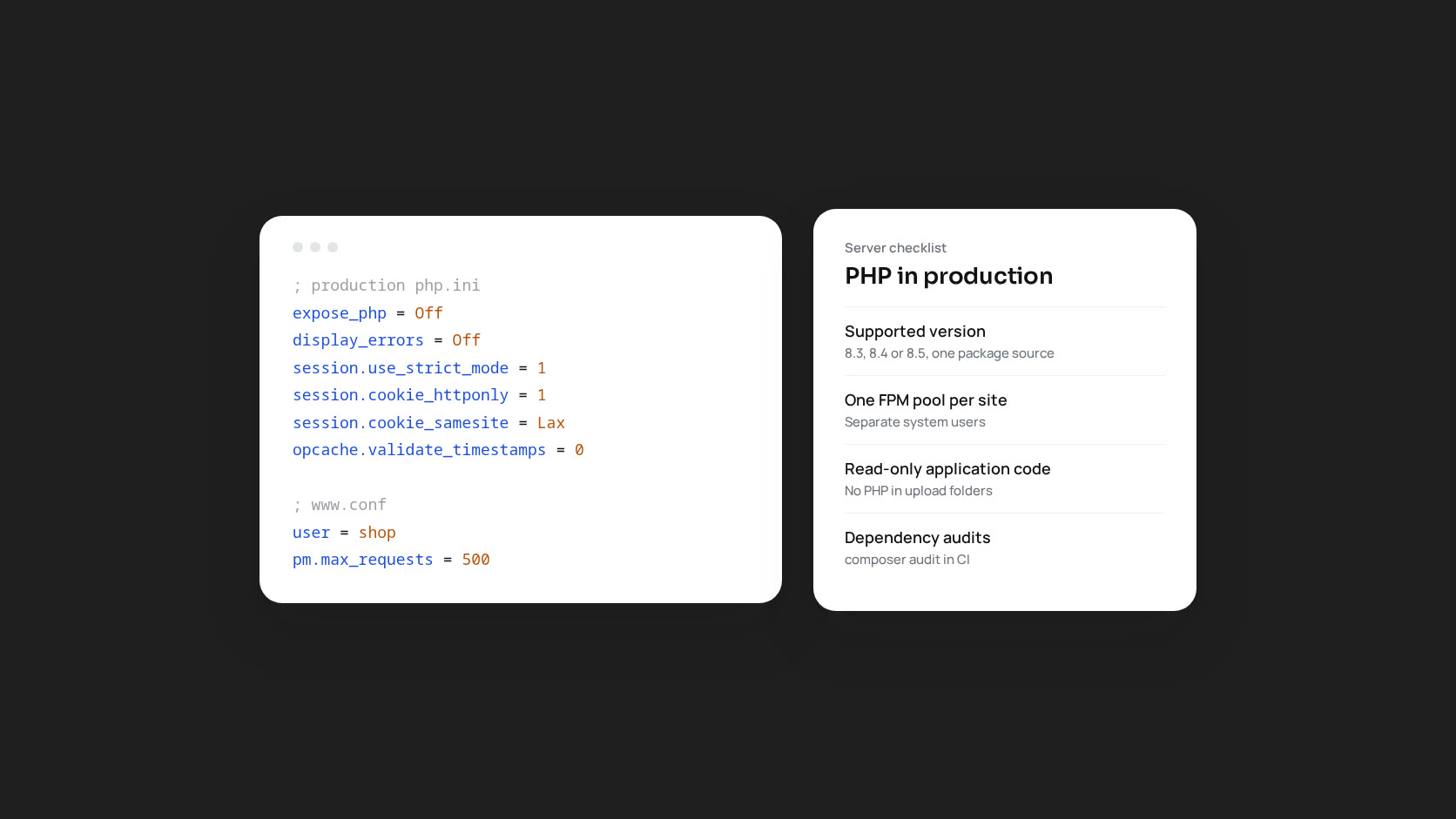The width and height of the screenshot is (1456, 819).
Task: Select the 'Dependency audits' title
Action: point(918,538)
